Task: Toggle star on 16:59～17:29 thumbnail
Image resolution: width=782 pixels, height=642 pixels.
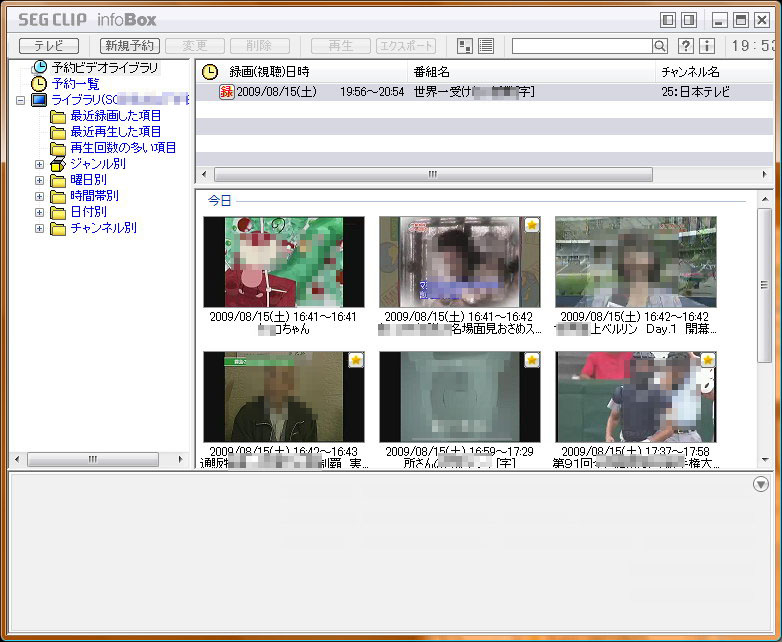Action: [x=532, y=360]
